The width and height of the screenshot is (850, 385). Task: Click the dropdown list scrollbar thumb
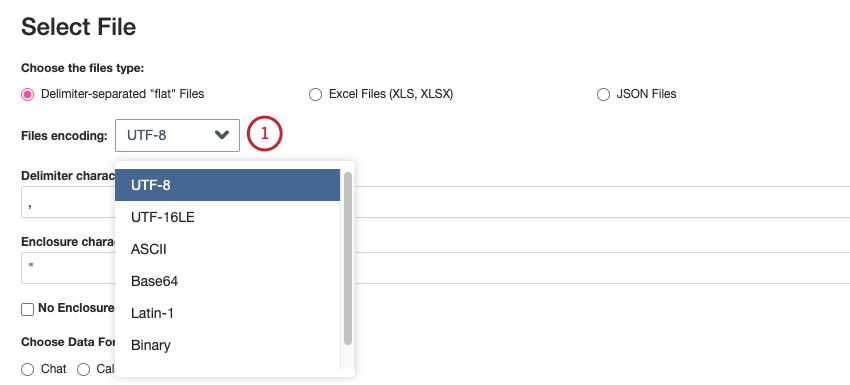click(348, 258)
